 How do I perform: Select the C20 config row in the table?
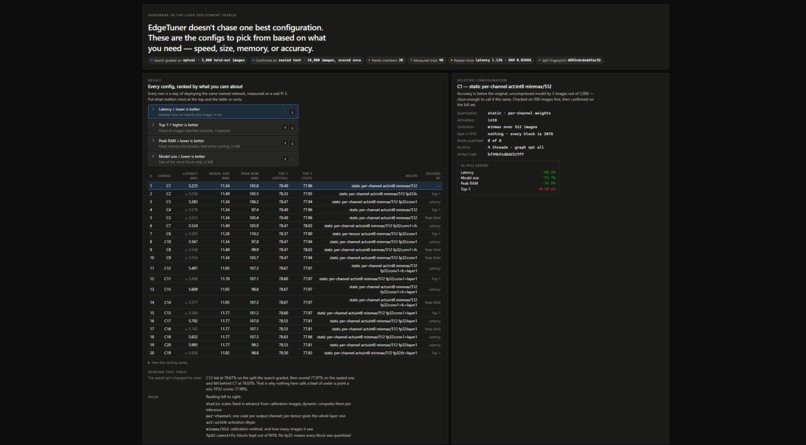[295, 345]
